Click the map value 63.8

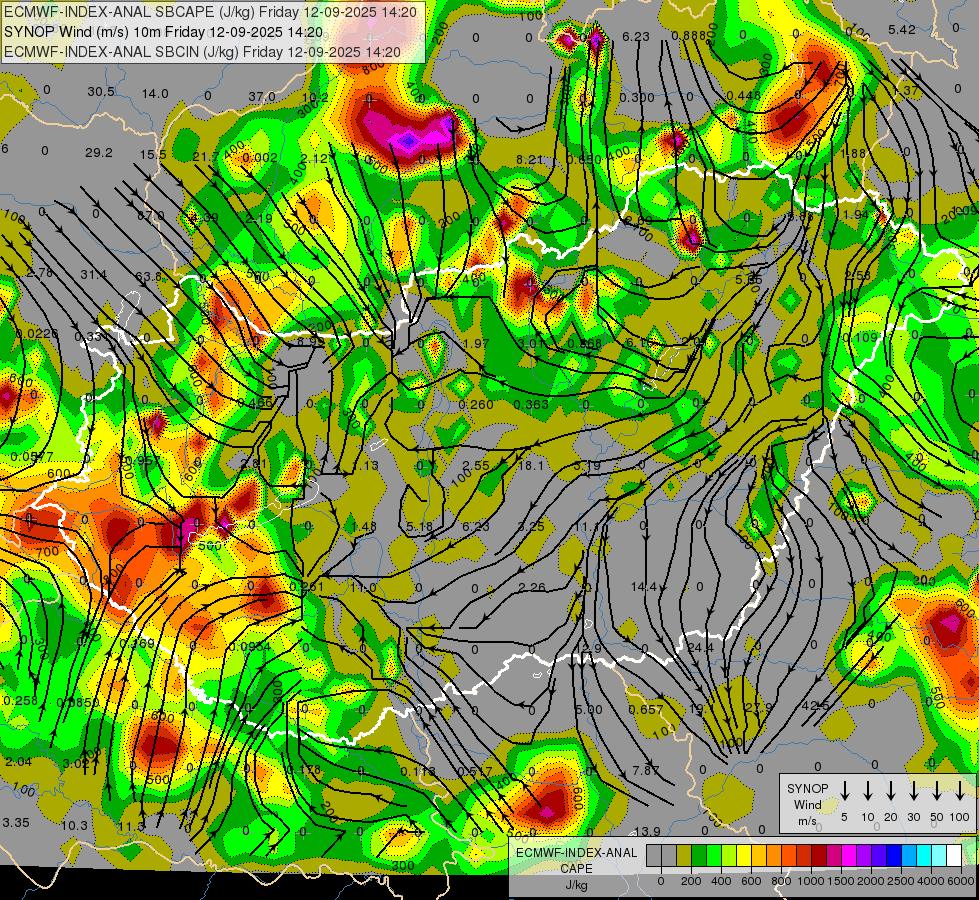(149, 277)
